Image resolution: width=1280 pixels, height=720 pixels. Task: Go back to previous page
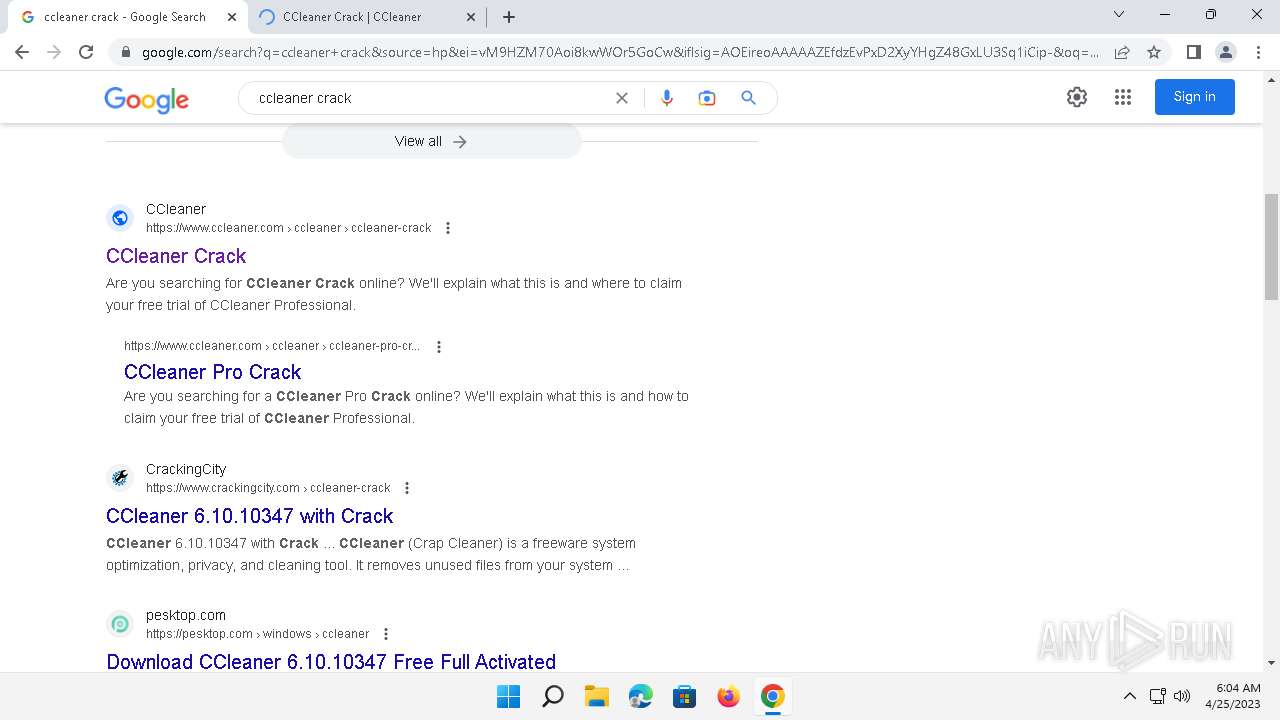[x=22, y=52]
